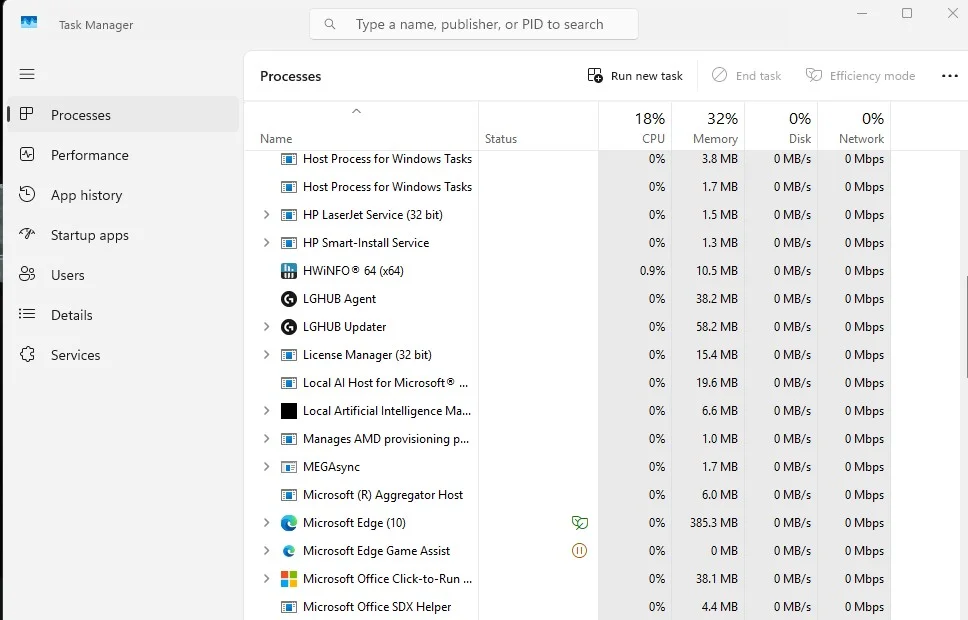Viewport: 968px width, 620px height.
Task: Click the HWiNFO 64 process icon
Action: (x=288, y=270)
